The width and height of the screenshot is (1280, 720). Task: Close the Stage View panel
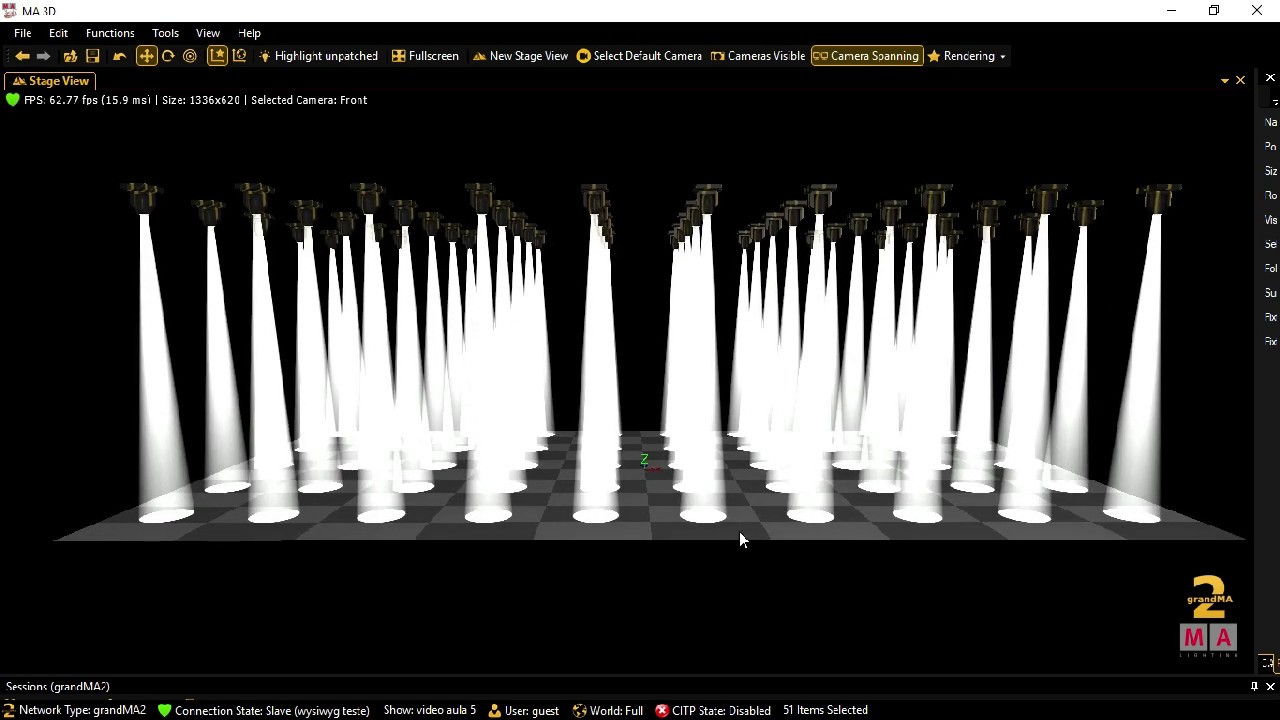point(1240,80)
